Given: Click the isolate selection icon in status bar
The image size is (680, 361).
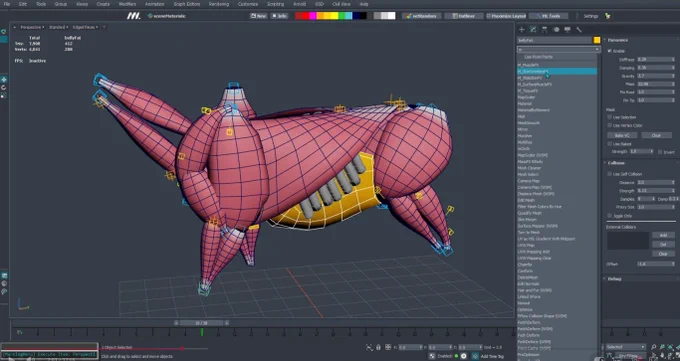Looking at the screenshot, I should click(369, 347).
